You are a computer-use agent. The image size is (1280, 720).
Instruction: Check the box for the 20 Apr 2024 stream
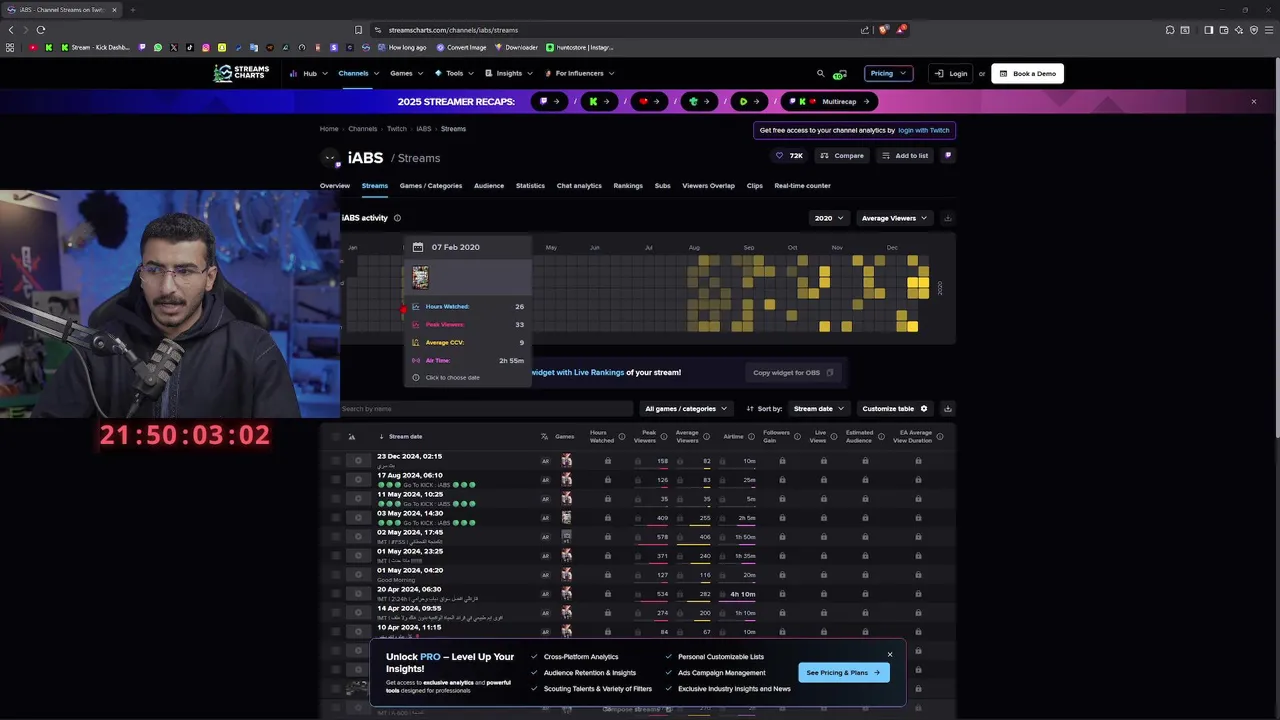[335, 594]
